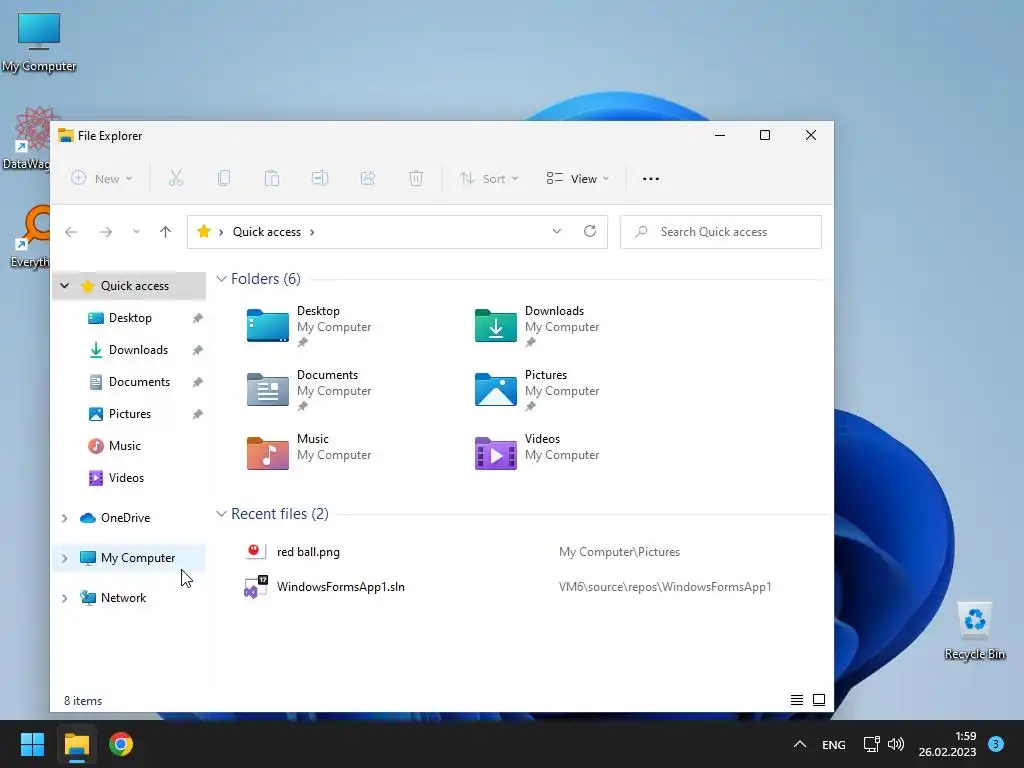Collapse the Folders (6) group
The width and height of the screenshot is (1024, 768).
[221, 279]
